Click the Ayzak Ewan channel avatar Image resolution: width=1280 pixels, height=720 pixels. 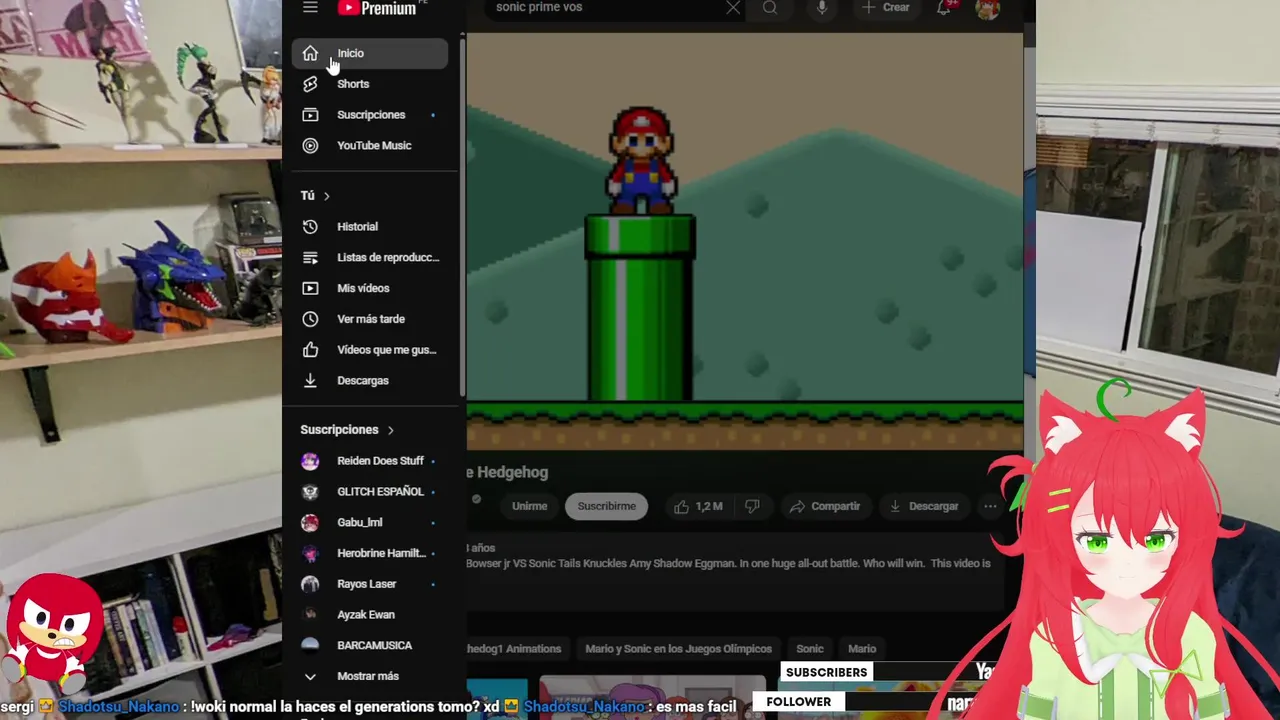tap(310, 615)
